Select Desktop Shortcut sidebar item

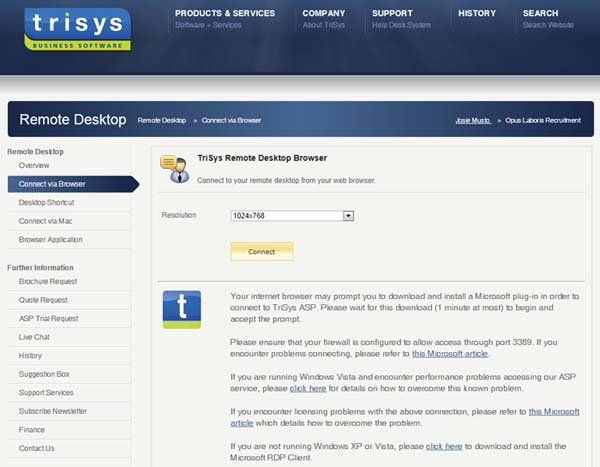(46, 202)
